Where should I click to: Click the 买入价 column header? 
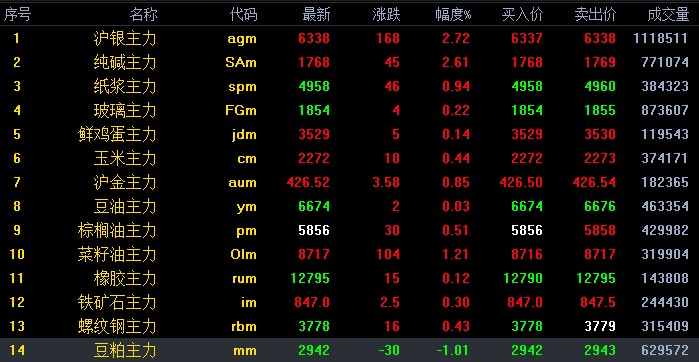click(522, 15)
